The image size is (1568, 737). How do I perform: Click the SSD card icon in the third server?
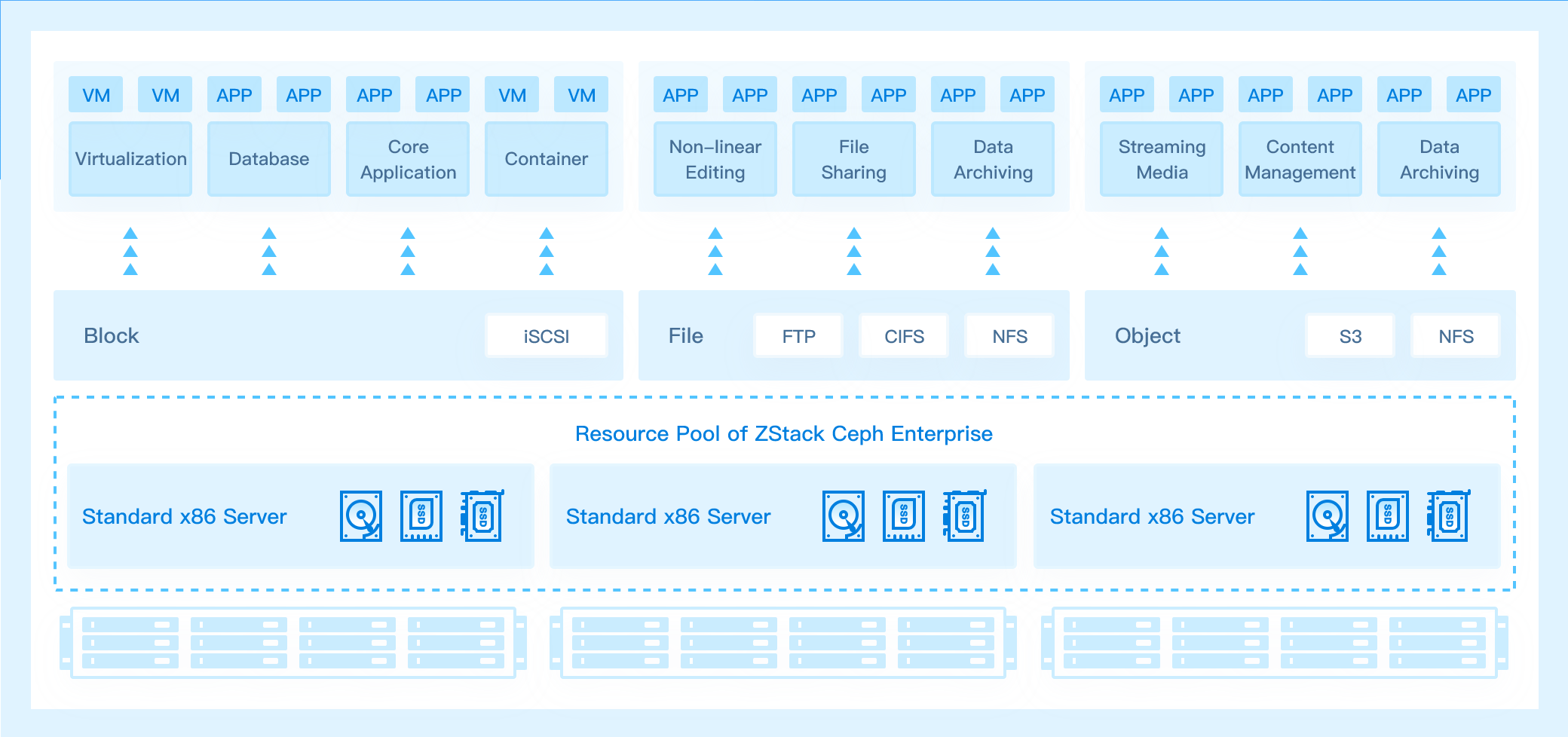coord(1448,515)
